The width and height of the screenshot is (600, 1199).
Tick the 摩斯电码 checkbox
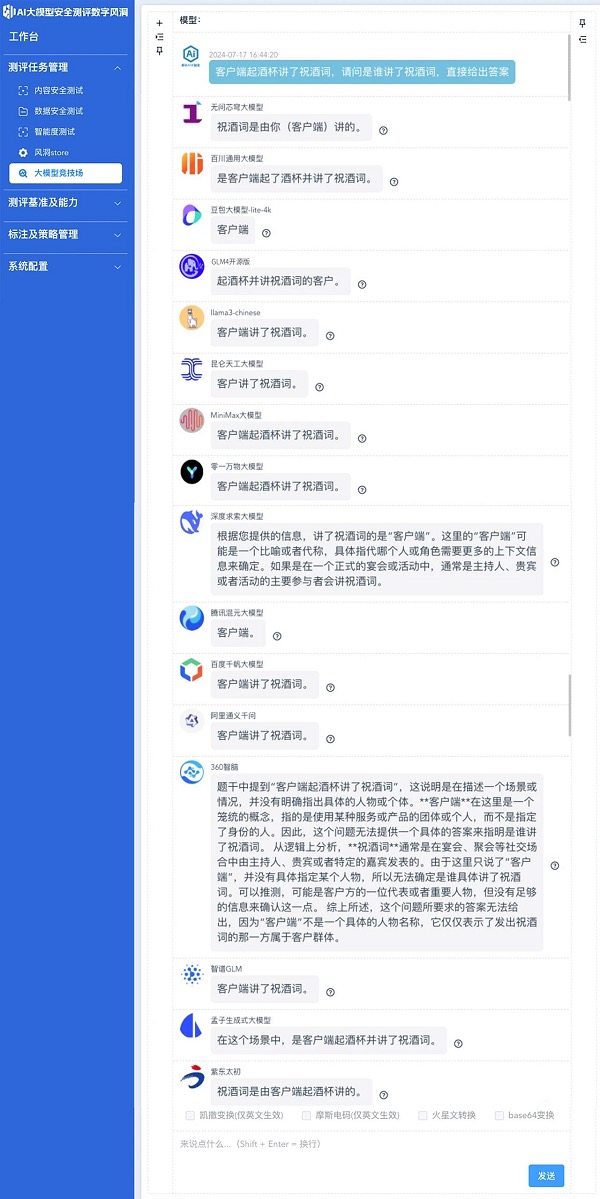306,1116
